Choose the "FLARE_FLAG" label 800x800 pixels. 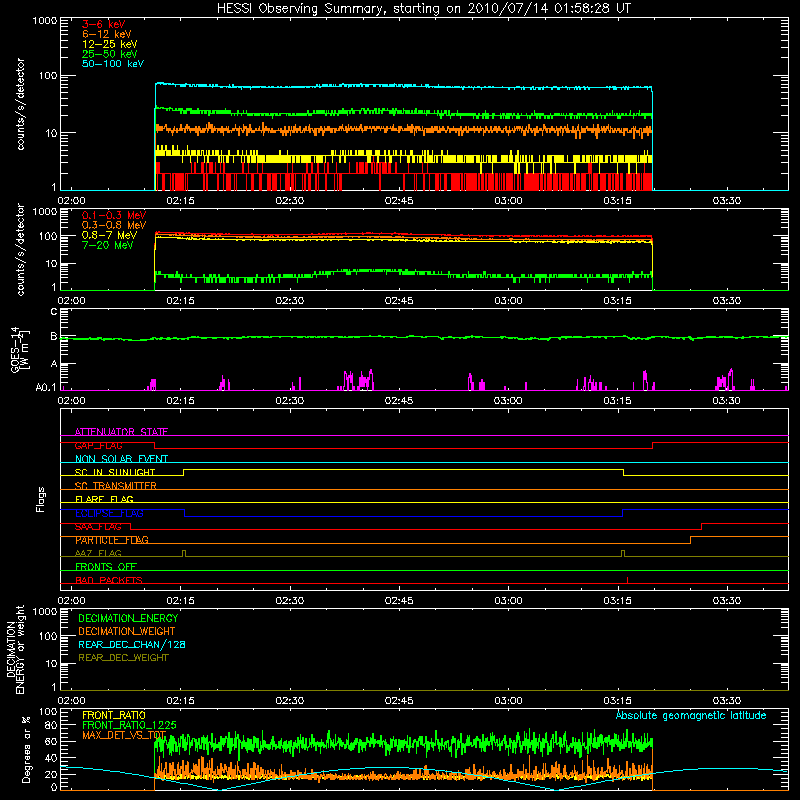104,499
